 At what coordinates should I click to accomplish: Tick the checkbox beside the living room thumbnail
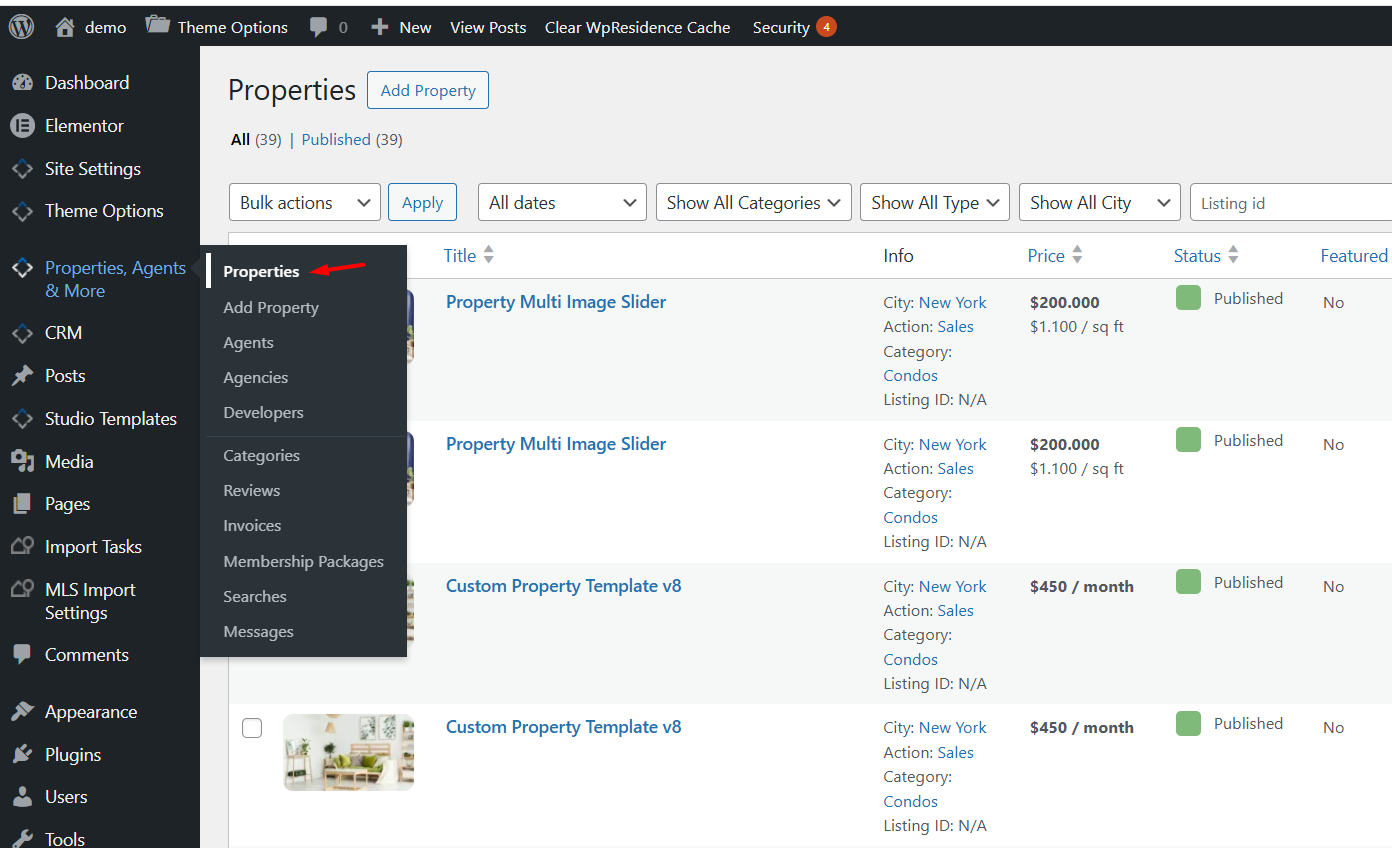252,728
